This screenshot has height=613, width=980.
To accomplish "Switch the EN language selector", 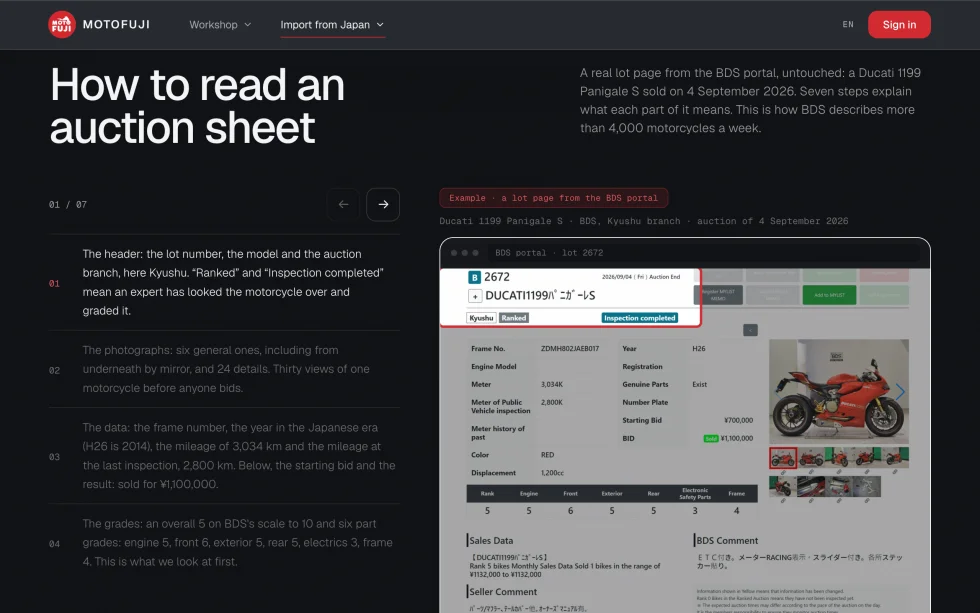I will [x=848, y=24].
